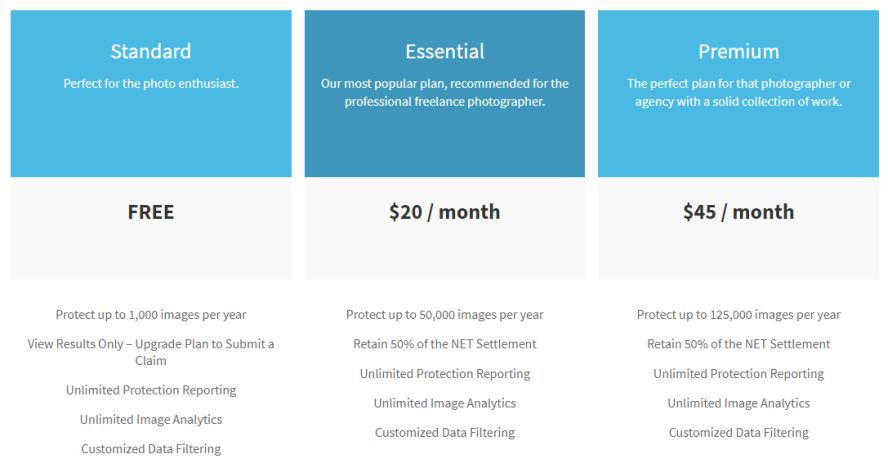Click the Standard plan heading
This screenshot has height=472, width=888.
151,51
